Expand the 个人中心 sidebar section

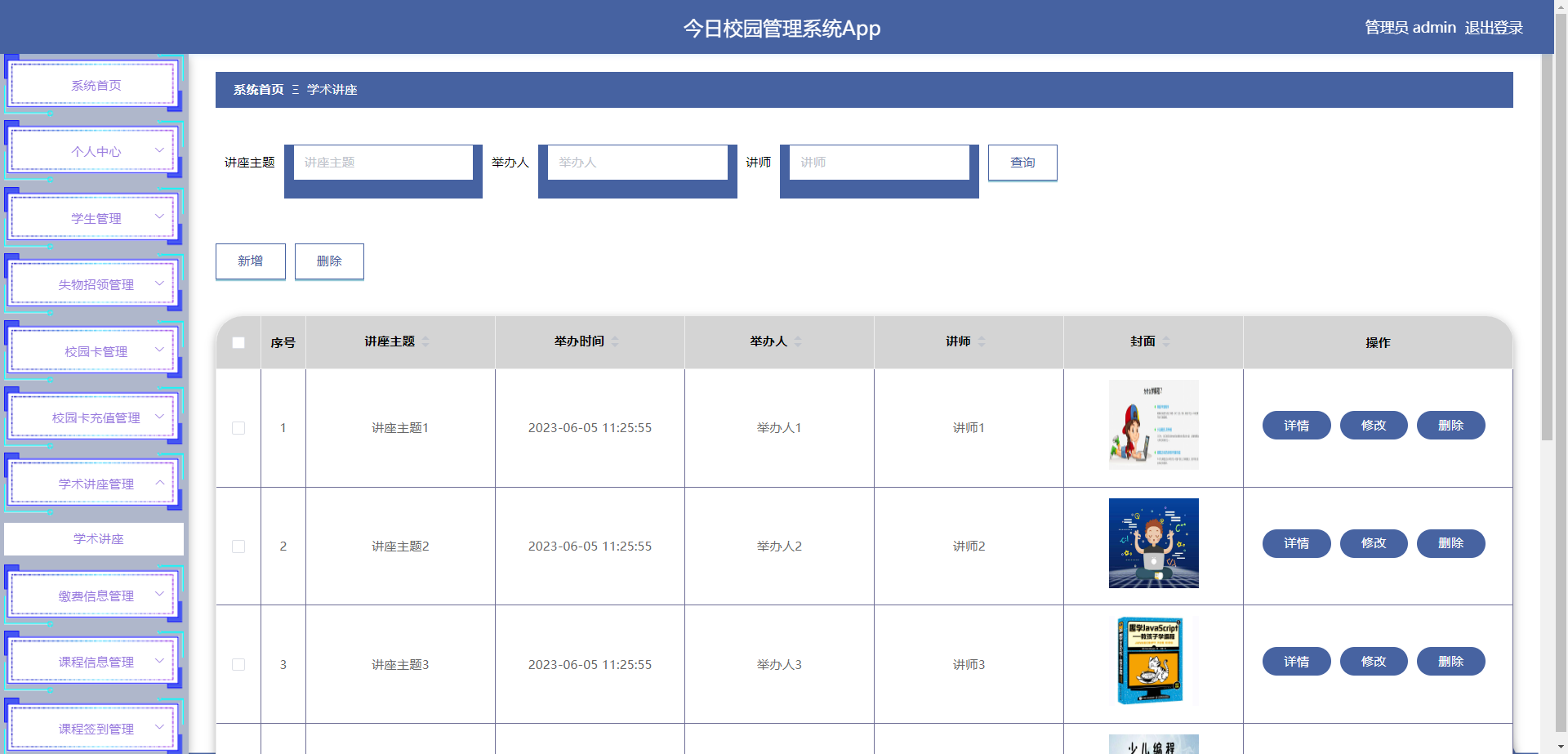(93, 150)
